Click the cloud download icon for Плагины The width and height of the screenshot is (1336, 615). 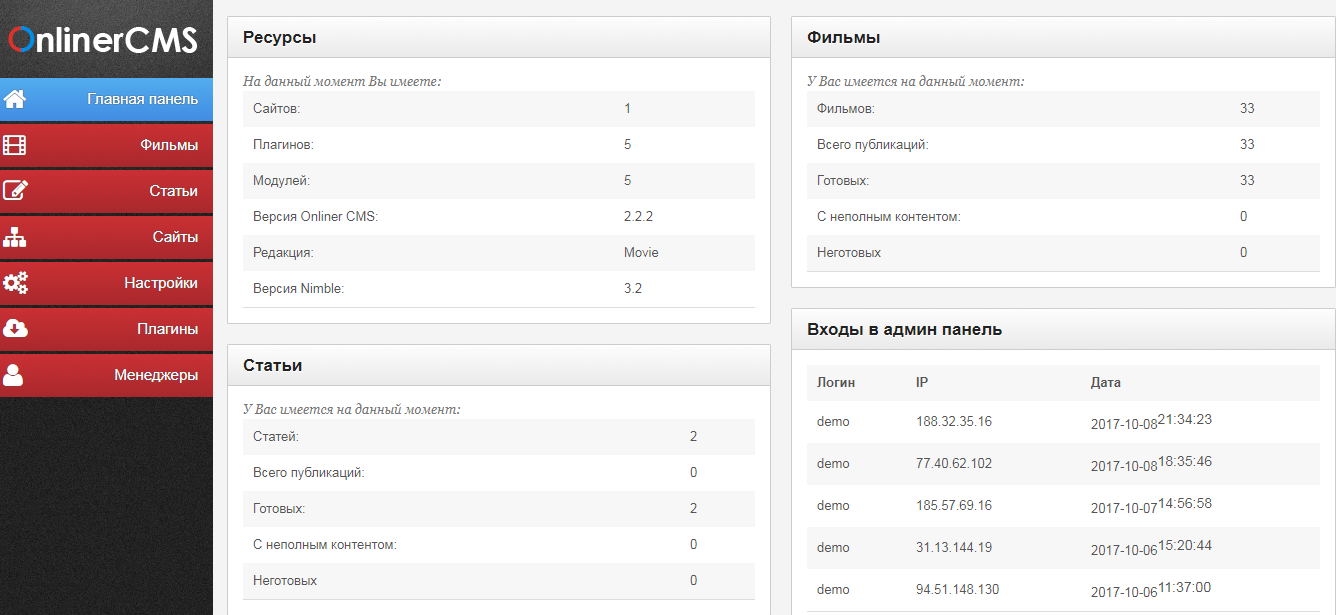(x=15, y=329)
